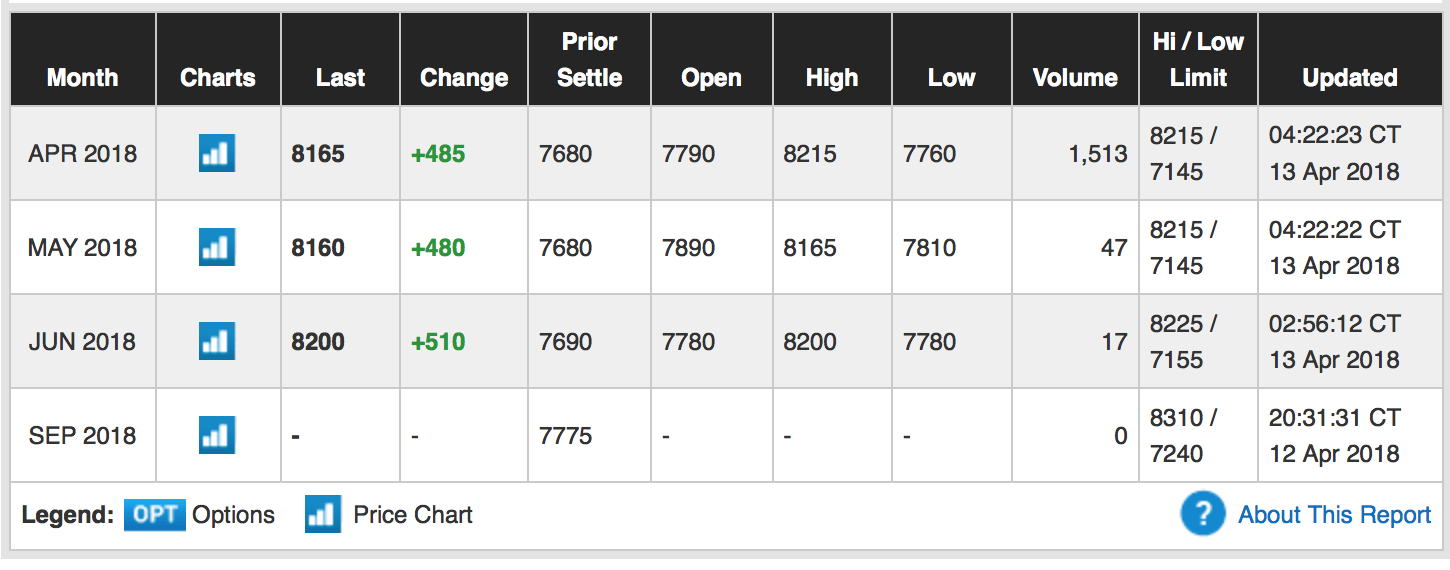Open the JUN 2018 price chart icon

click(217, 342)
